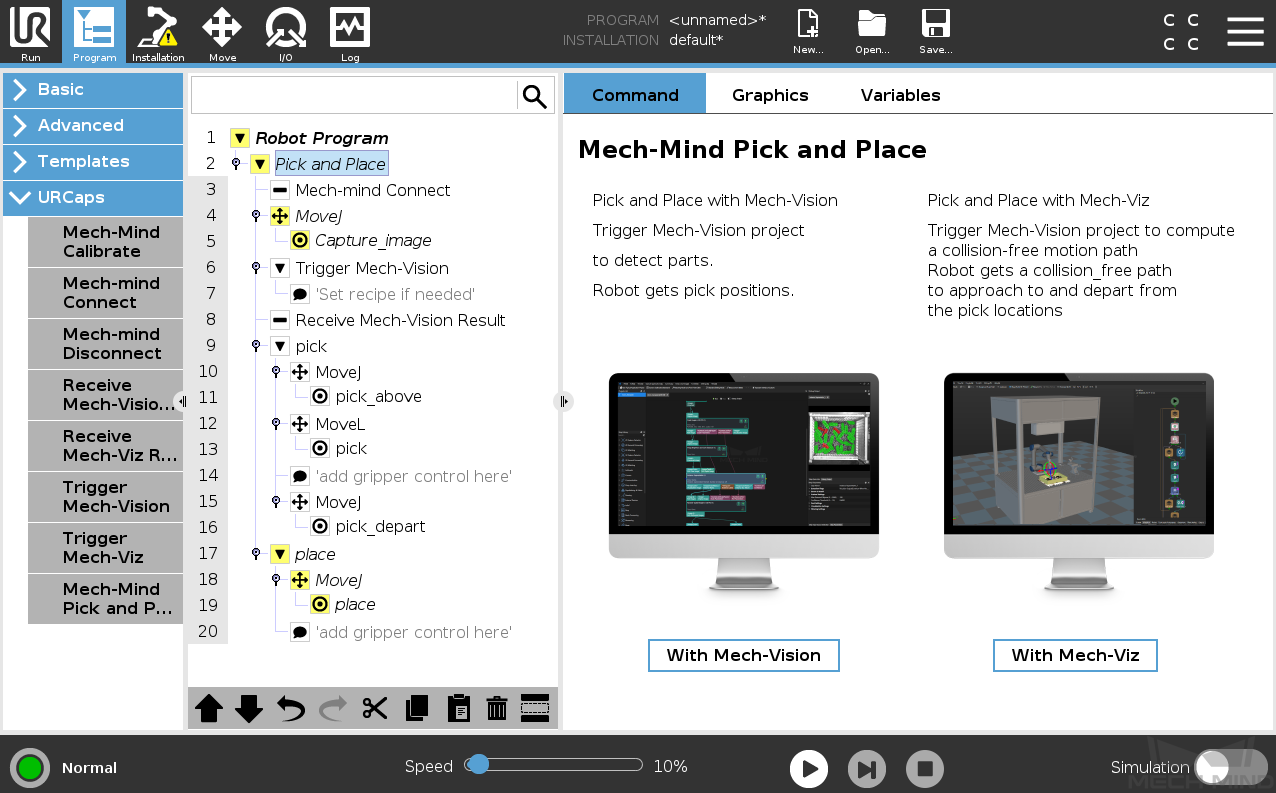Collapse the URCaps section
Screen dimensions: 1276x793
point(93,197)
